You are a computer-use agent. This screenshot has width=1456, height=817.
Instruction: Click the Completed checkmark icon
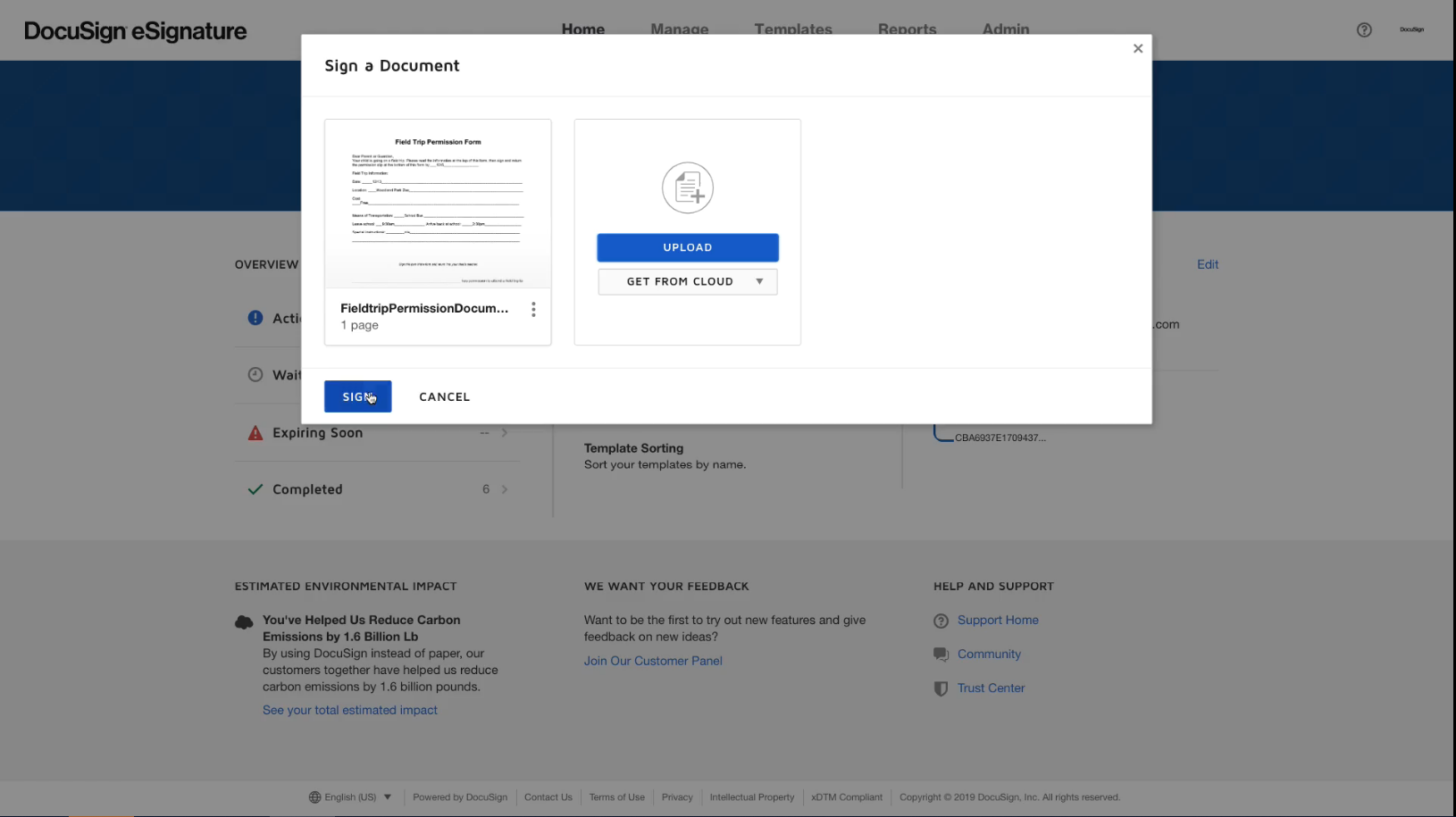255,489
